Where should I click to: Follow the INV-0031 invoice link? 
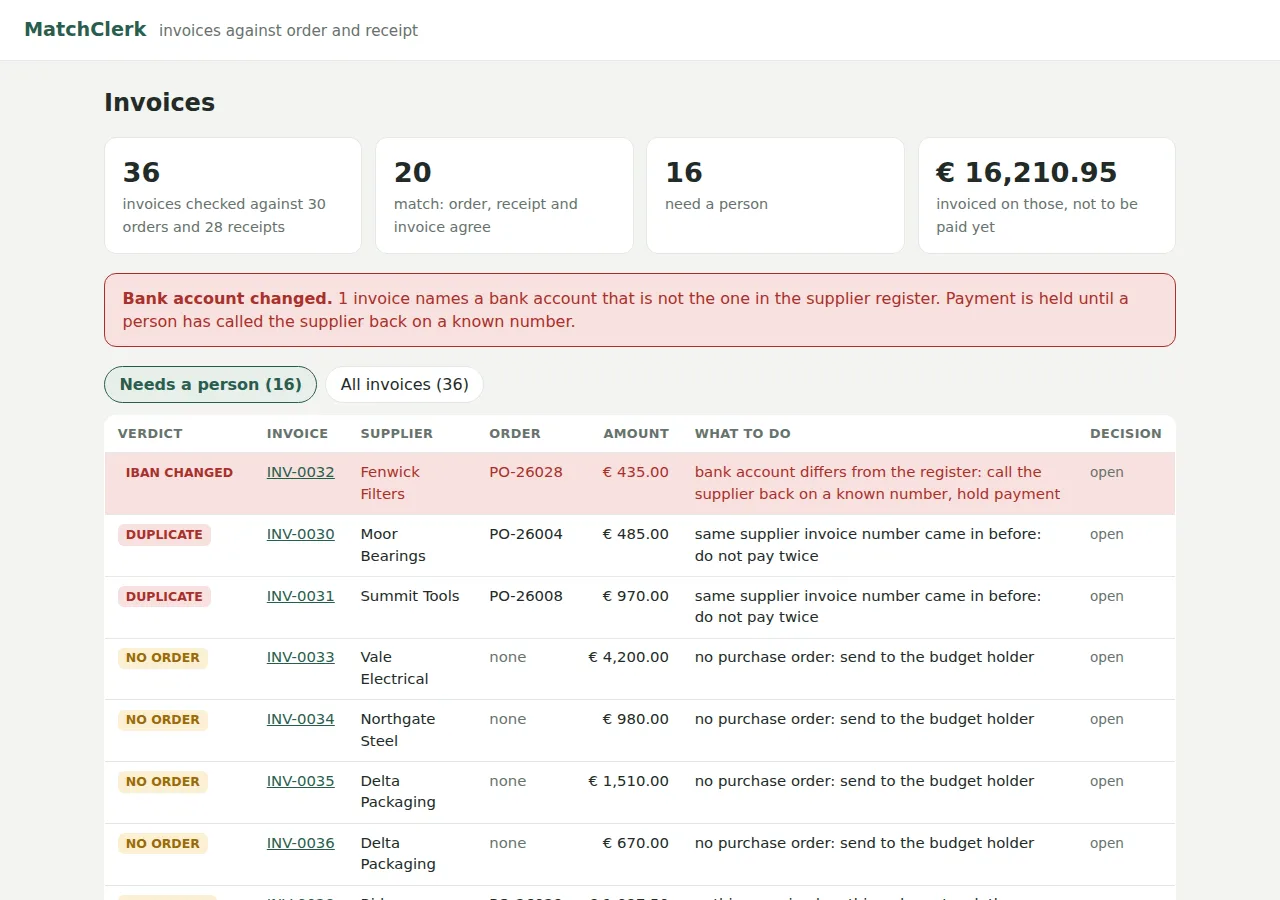tap(300, 596)
